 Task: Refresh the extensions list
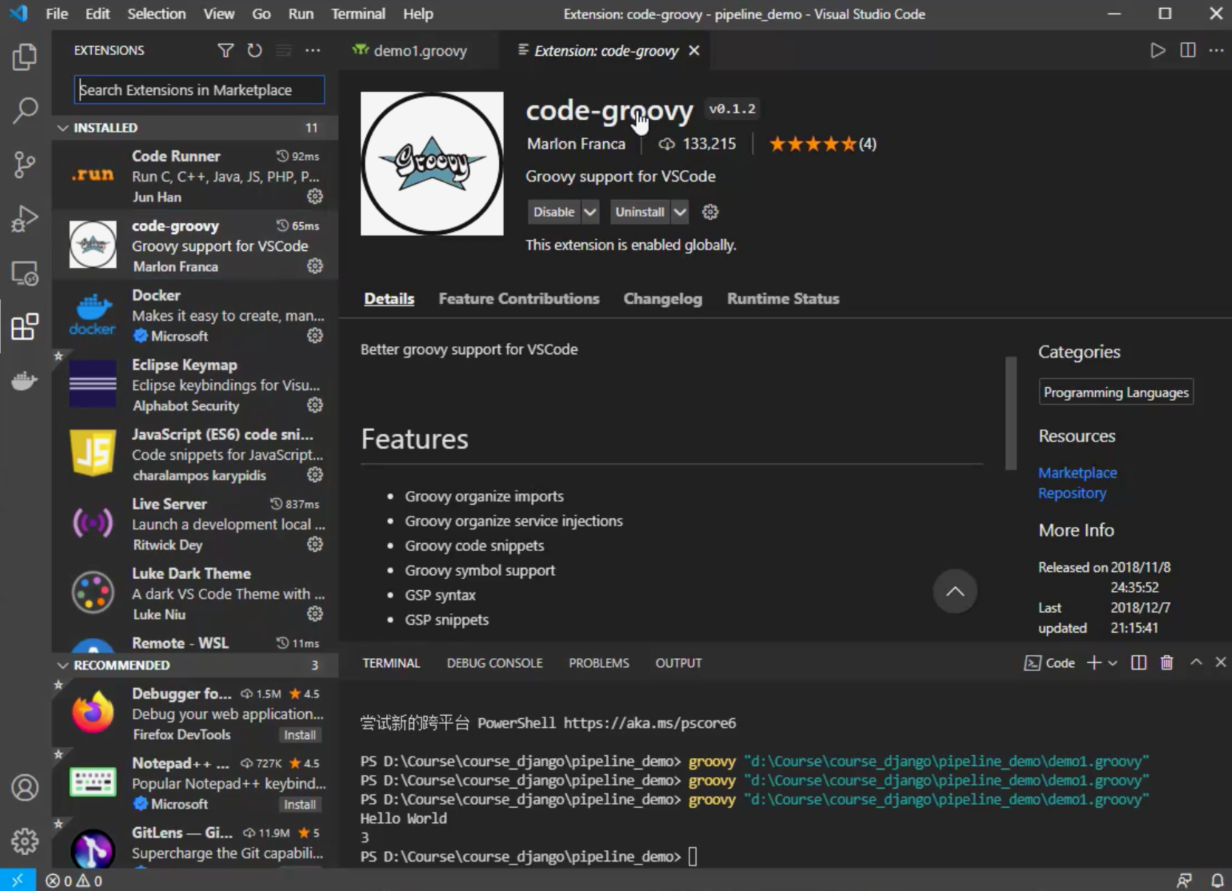(x=254, y=50)
